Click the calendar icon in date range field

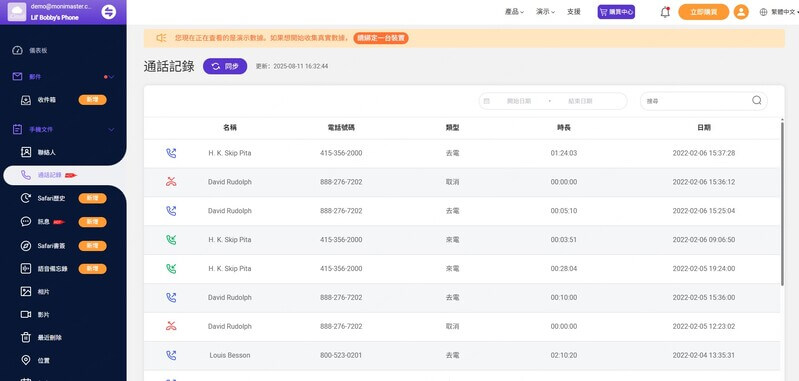[487, 101]
